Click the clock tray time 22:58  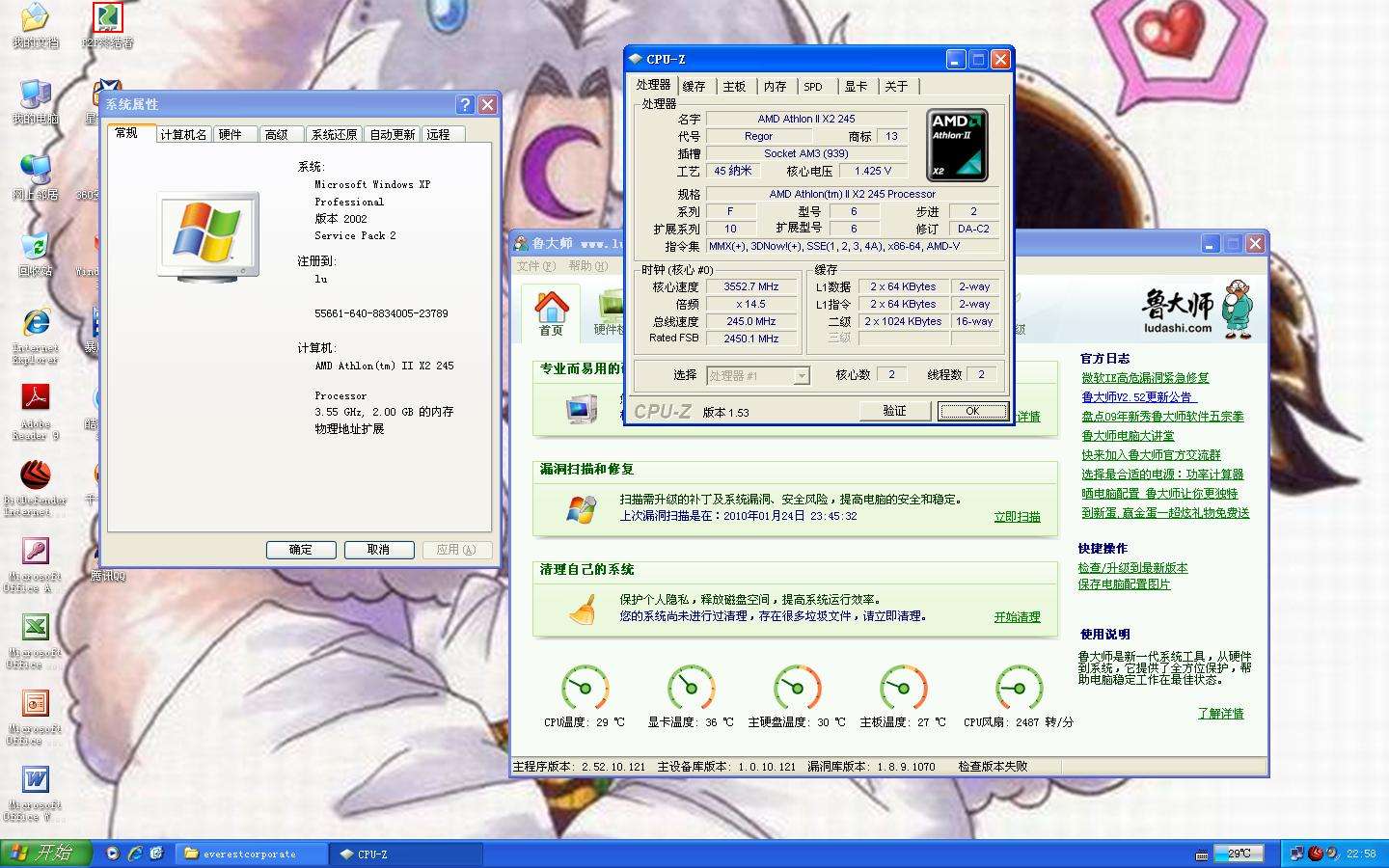click(x=1361, y=854)
